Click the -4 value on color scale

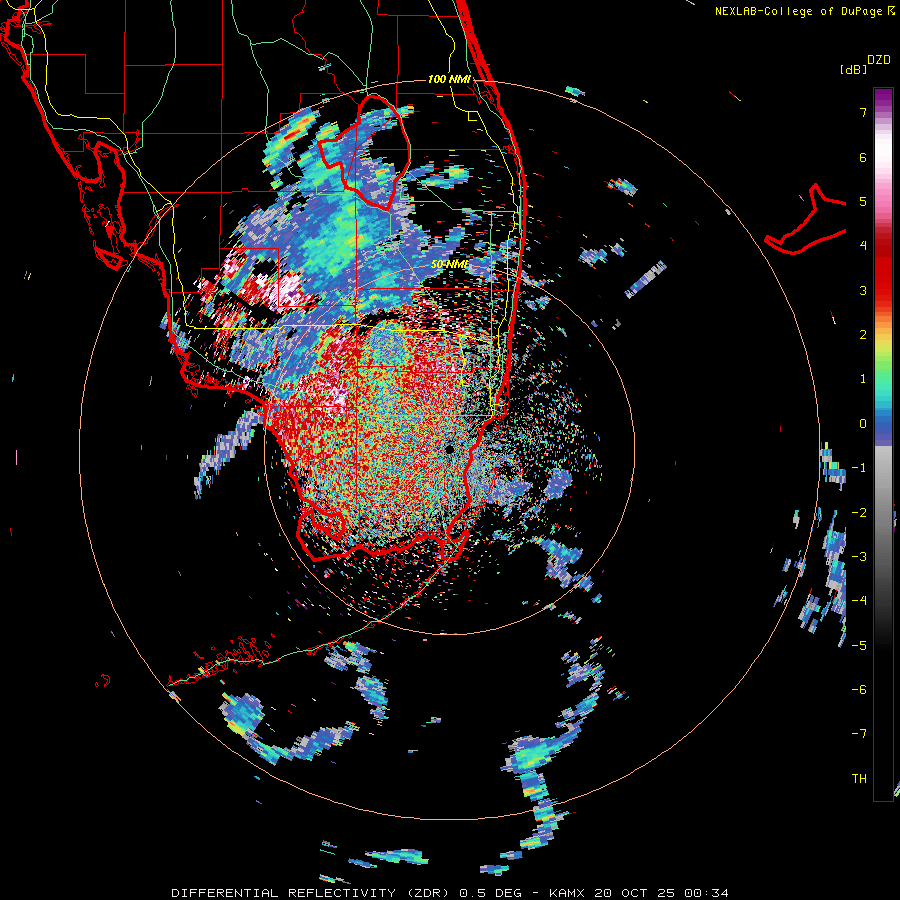coord(859,601)
